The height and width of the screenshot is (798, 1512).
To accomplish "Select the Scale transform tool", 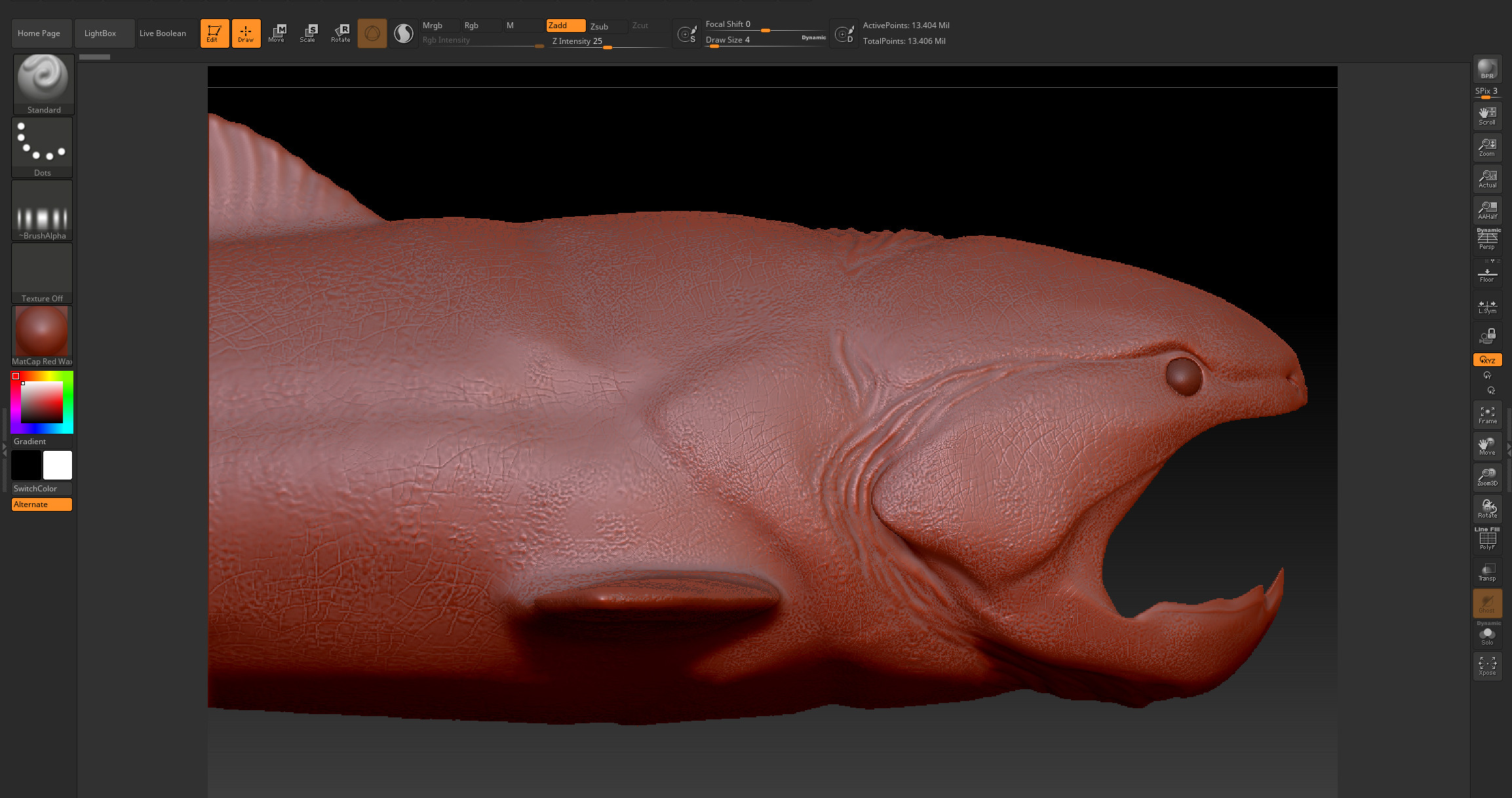I will [x=308, y=33].
